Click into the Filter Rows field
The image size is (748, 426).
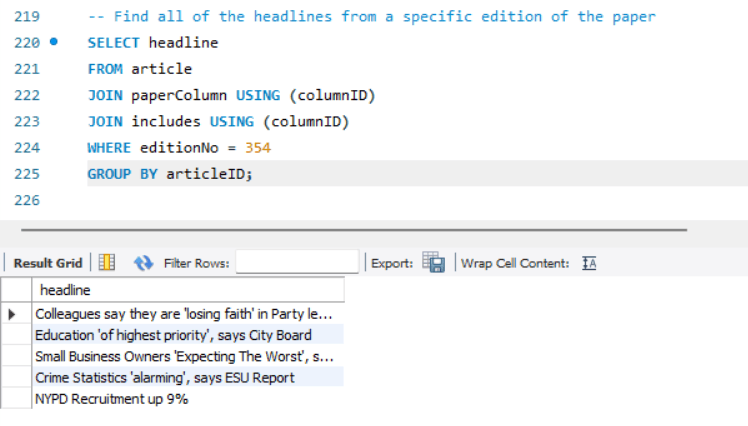(297, 262)
